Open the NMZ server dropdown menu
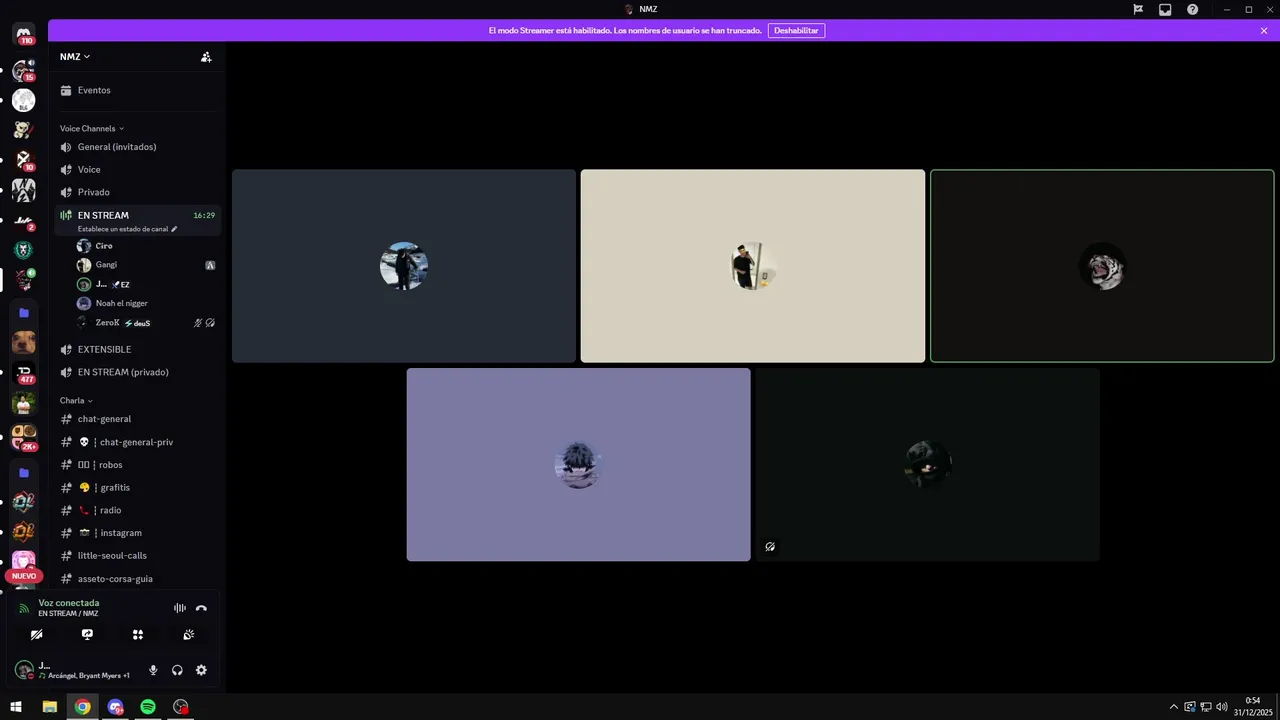Viewport: 1280px width, 720px height. point(75,57)
